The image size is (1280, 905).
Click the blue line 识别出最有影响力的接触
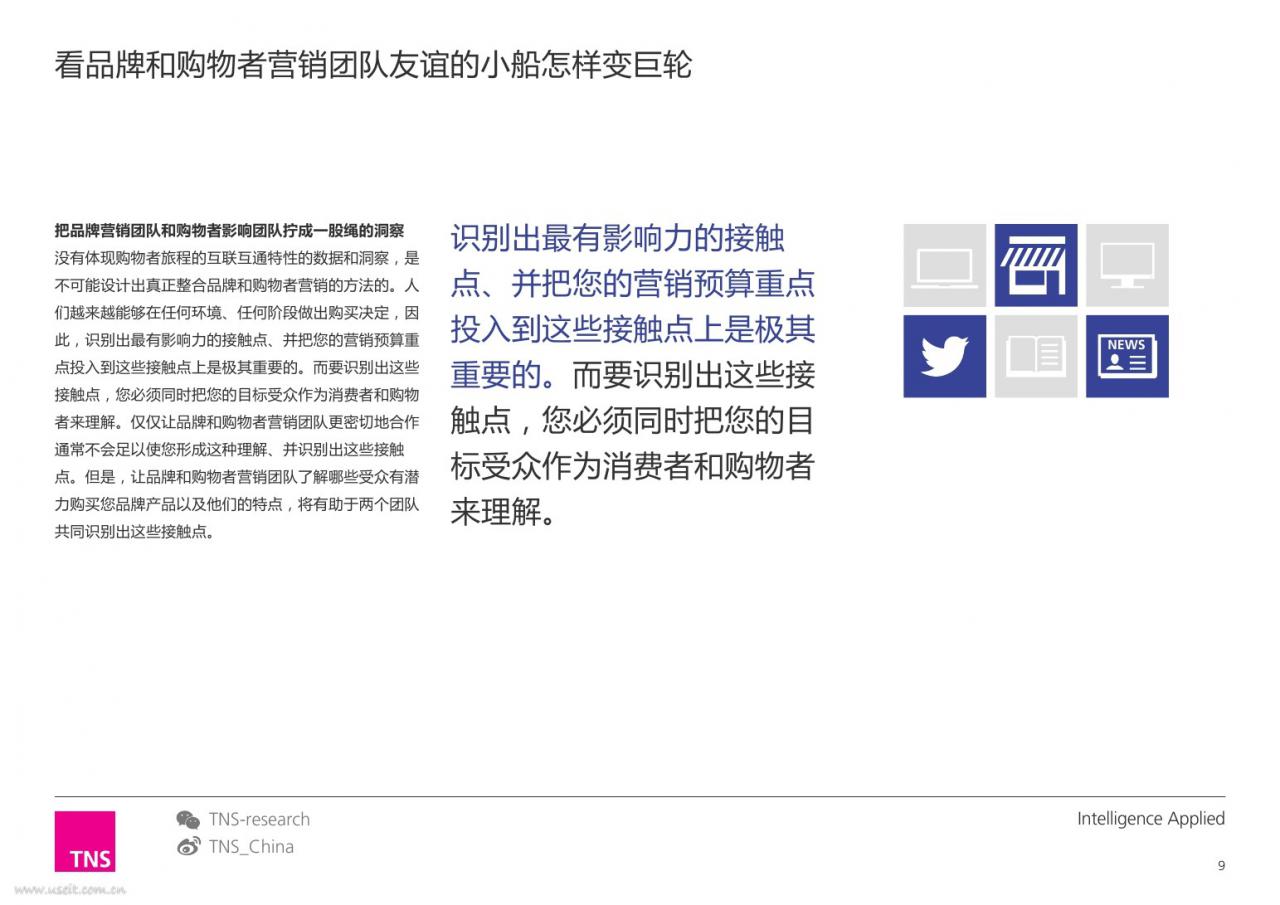click(x=618, y=238)
